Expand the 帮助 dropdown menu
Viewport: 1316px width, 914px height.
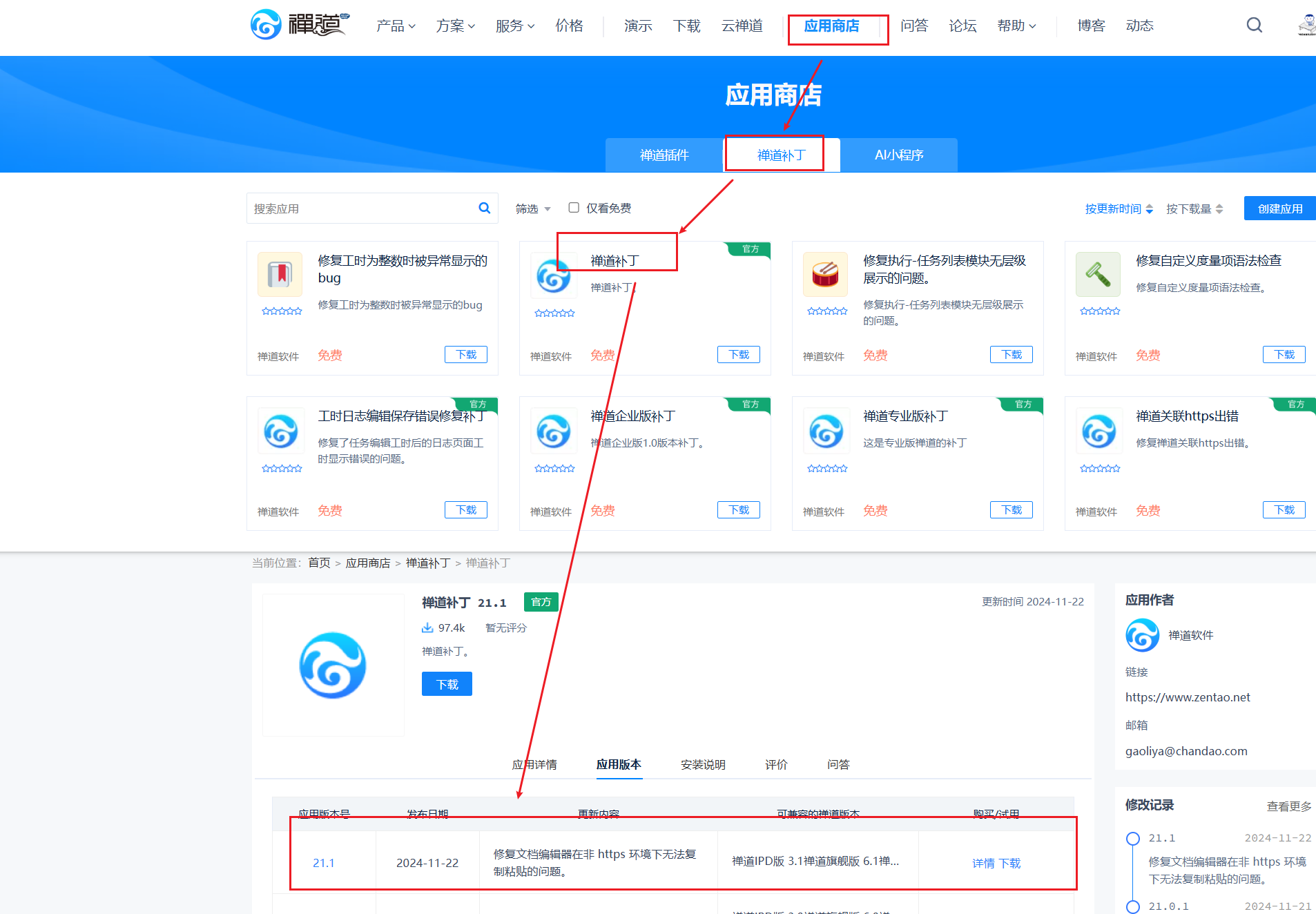1017,26
